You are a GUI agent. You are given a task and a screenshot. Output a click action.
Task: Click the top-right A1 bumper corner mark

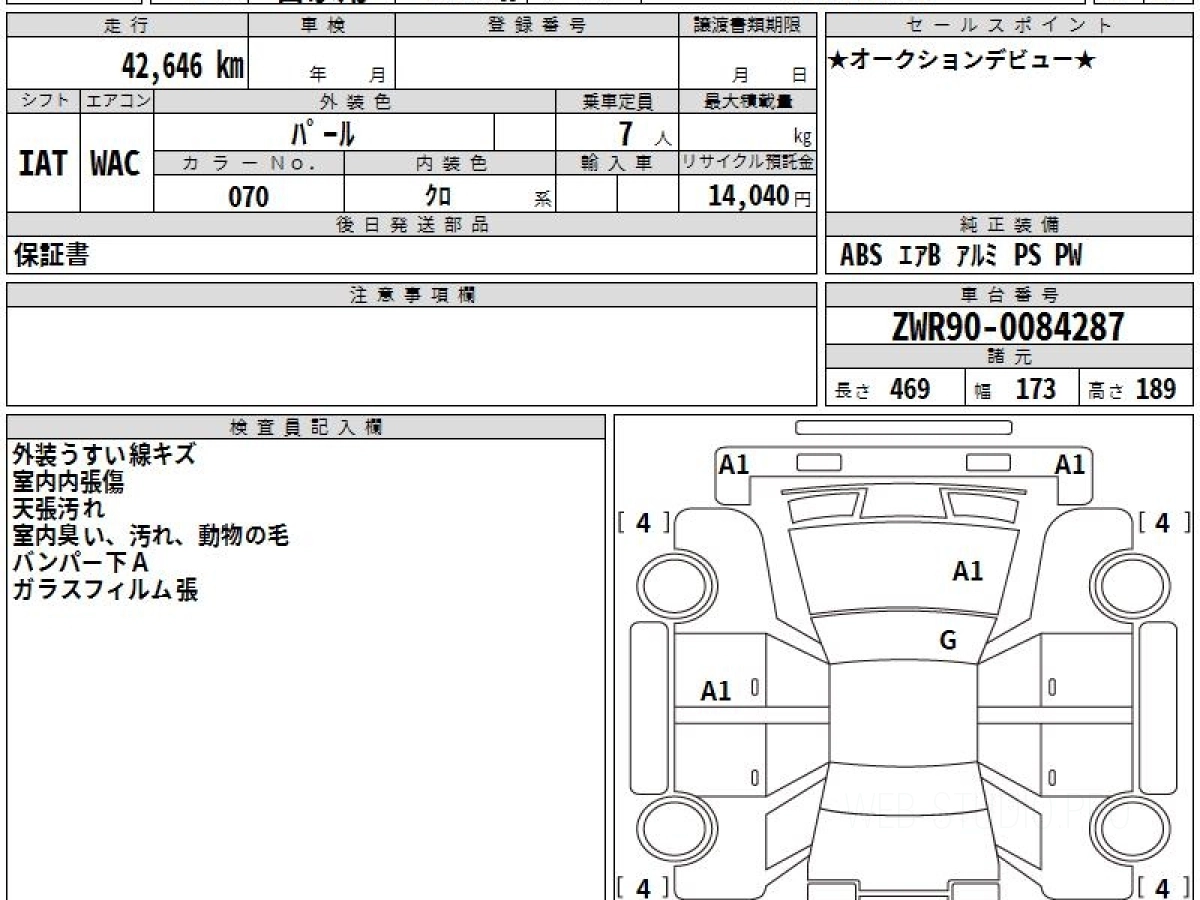[1070, 464]
